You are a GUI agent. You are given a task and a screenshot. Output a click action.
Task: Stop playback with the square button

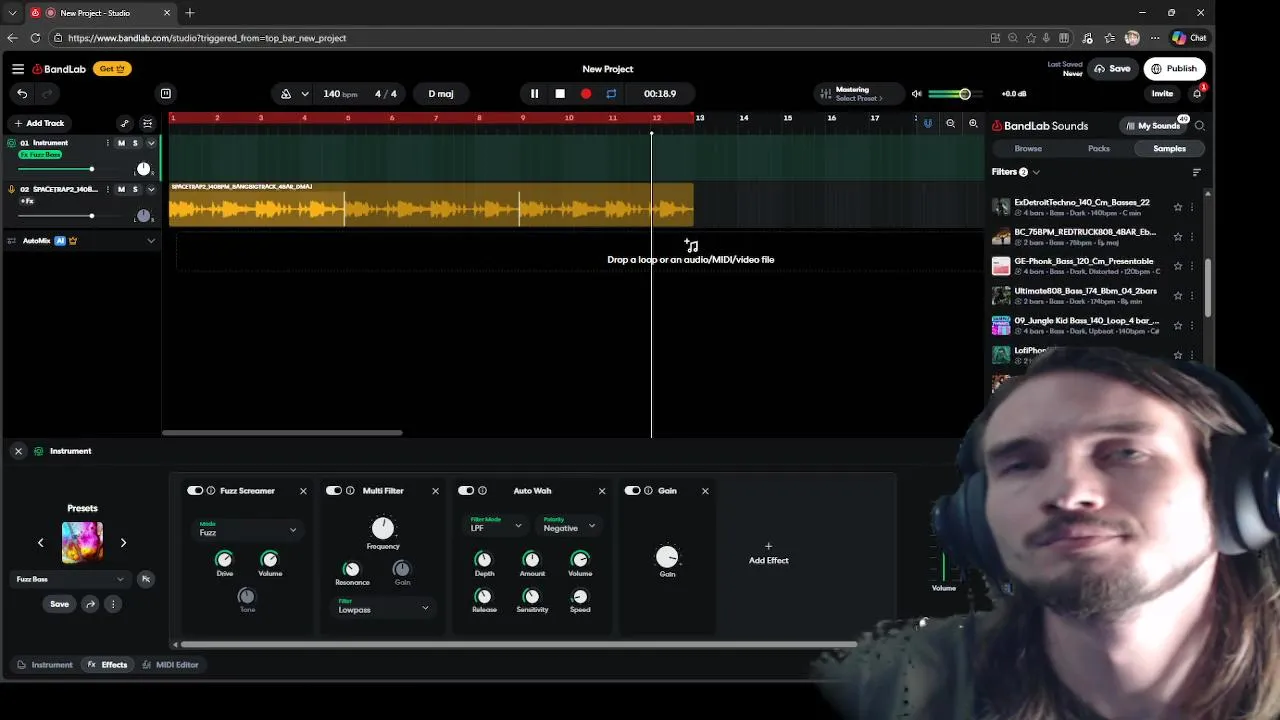click(560, 94)
